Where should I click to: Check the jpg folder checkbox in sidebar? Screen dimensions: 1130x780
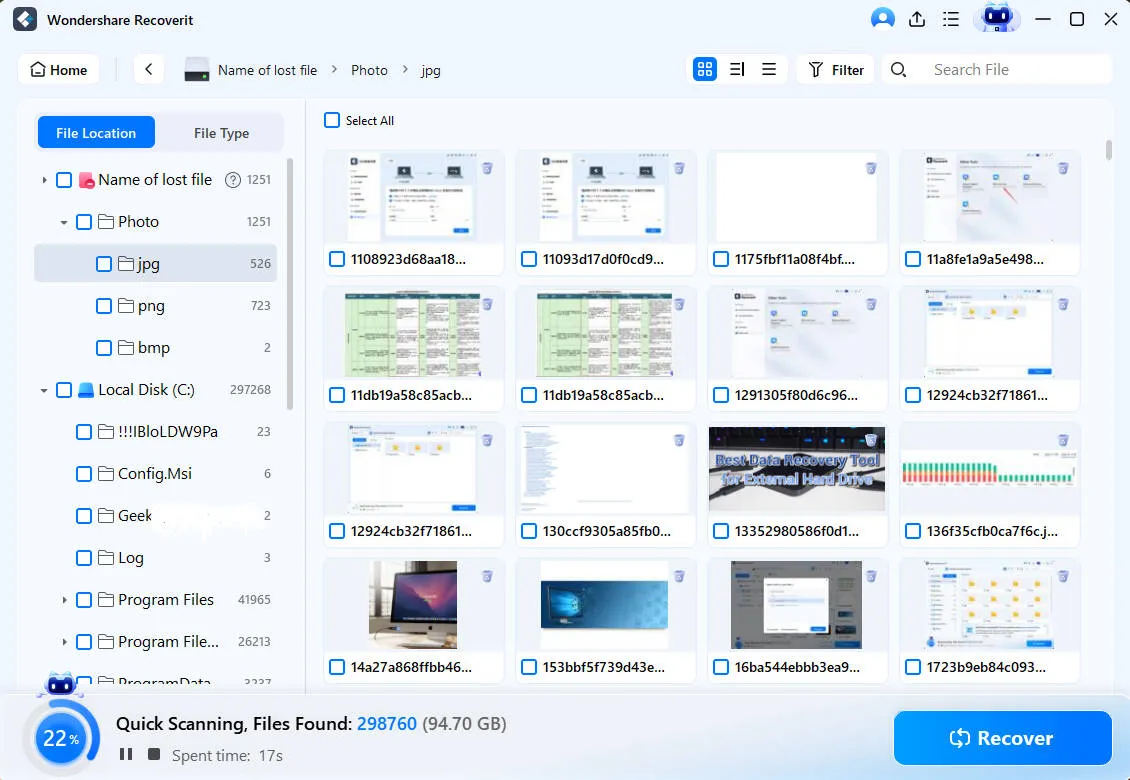[x=104, y=263]
